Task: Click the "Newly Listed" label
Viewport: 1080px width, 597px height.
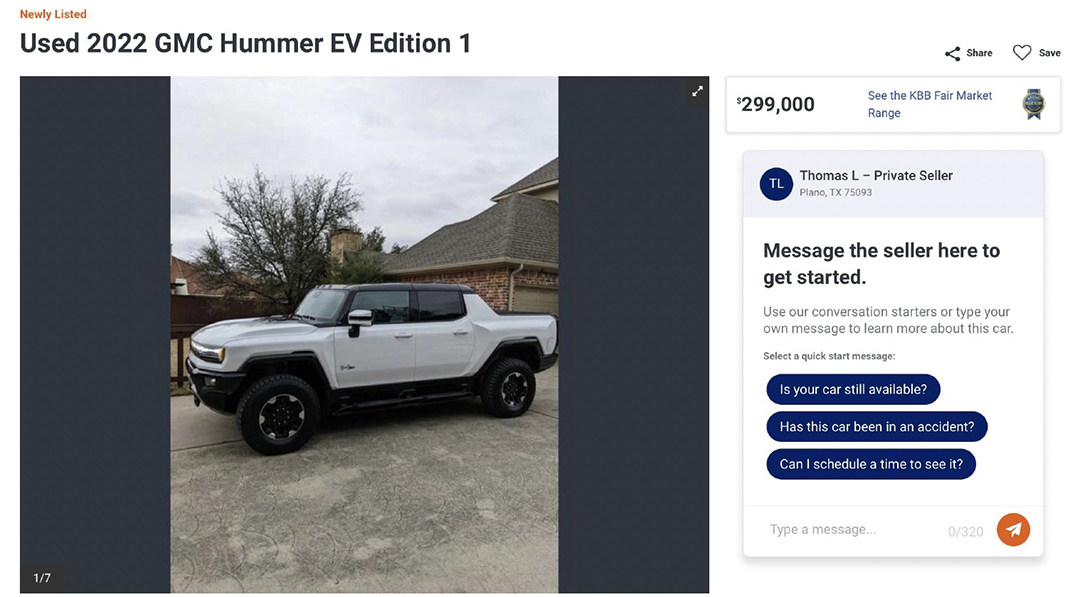Action: coord(53,14)
